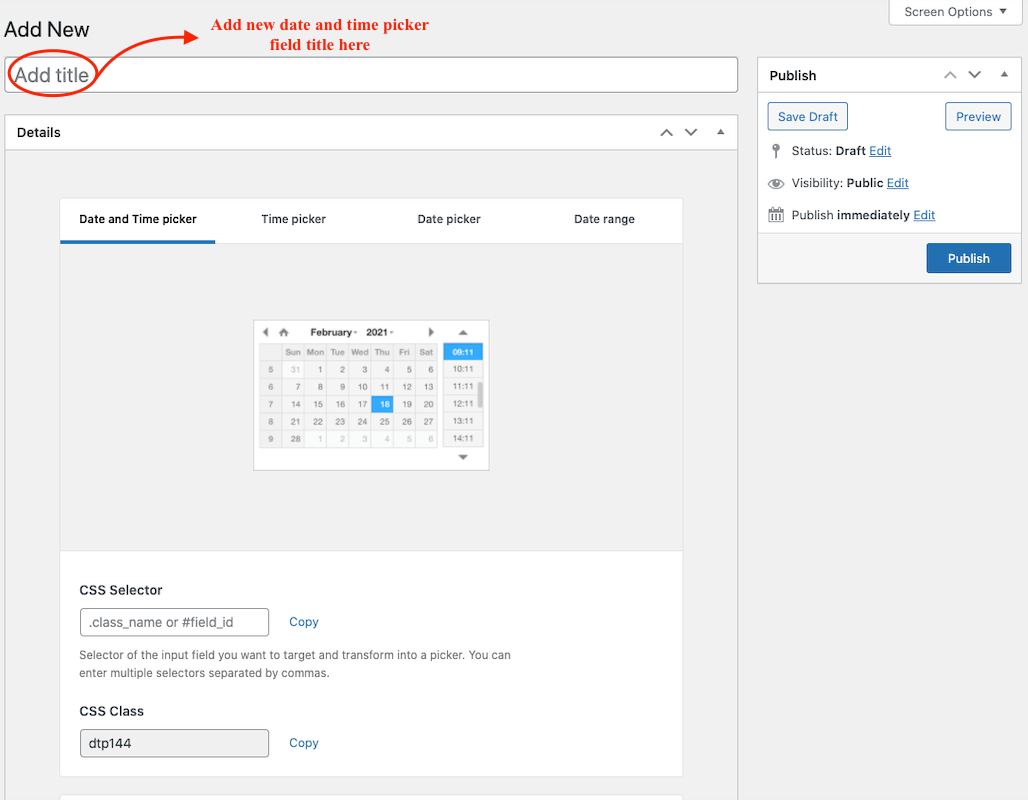This screenshot has width=1028, height=800.
Task: Click the CSS Selector input field
Action: pos(174,622)
